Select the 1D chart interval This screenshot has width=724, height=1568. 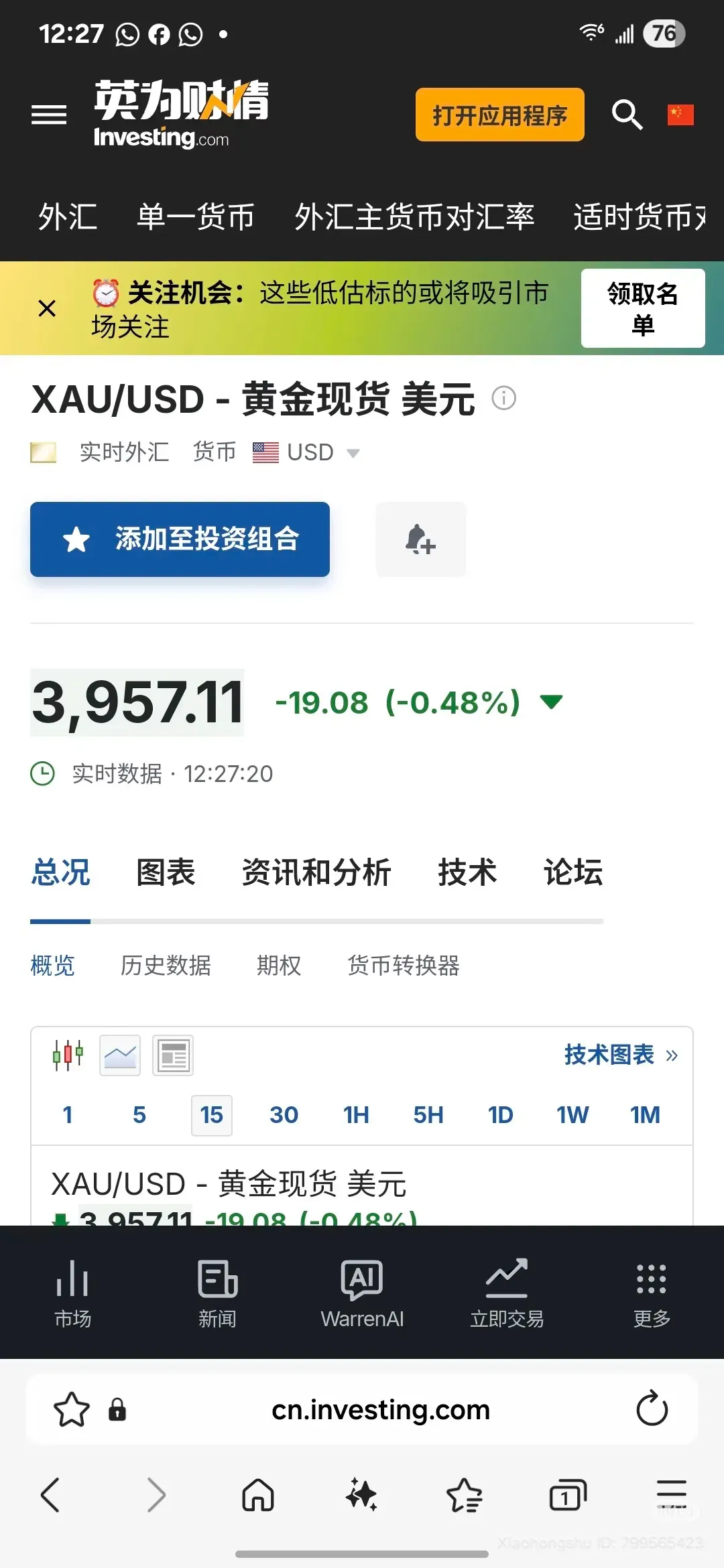click(500, 1115)
